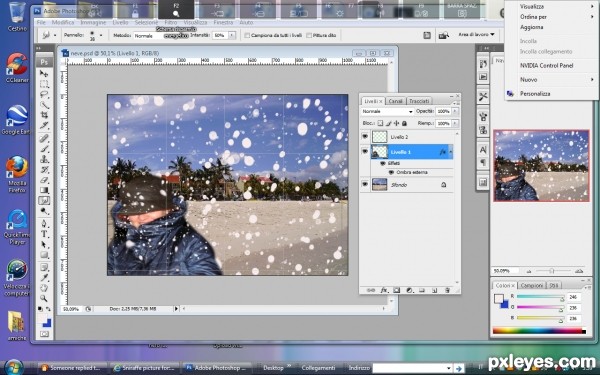Toggle visibility of layer Effetti
This screenshot has height=375, width=600.
[x=383, y=163]
